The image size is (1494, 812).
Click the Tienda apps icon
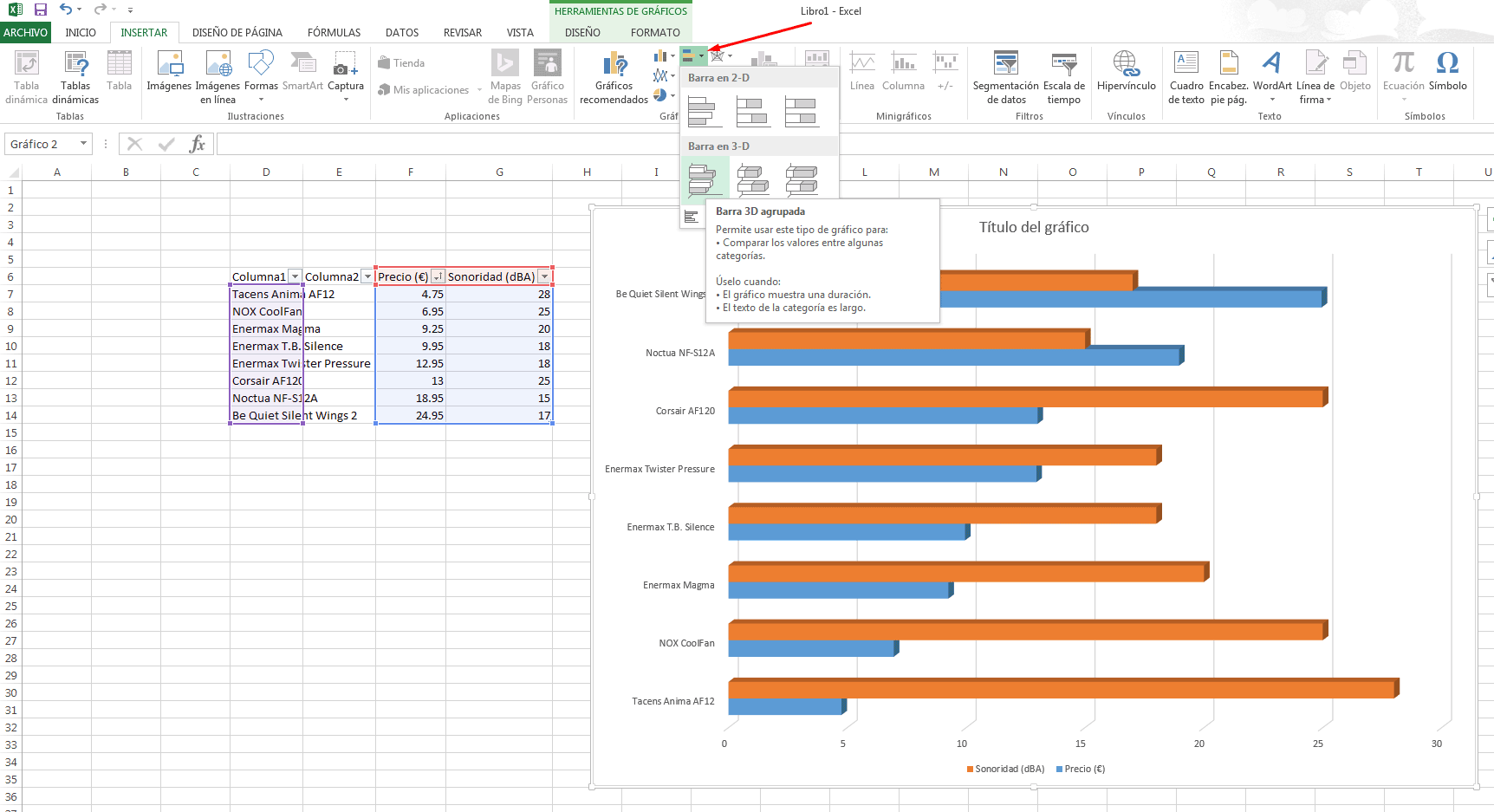pos(401,63)
